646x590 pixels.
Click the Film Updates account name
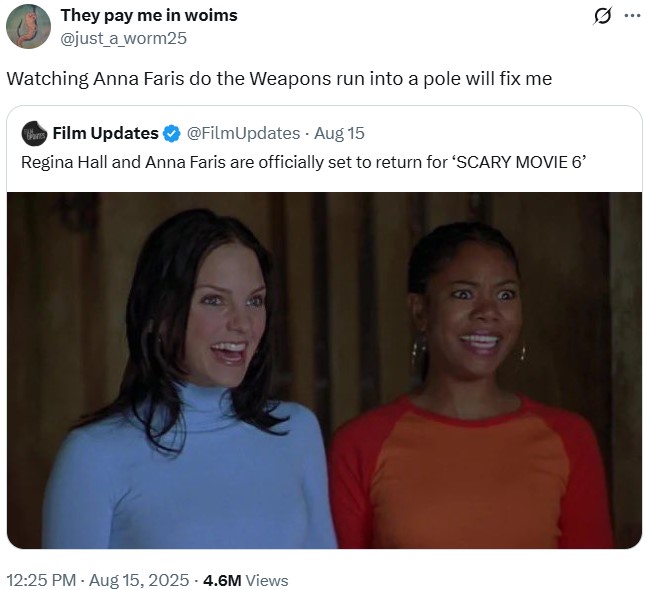pyautogui.click(x=105, y=133)
